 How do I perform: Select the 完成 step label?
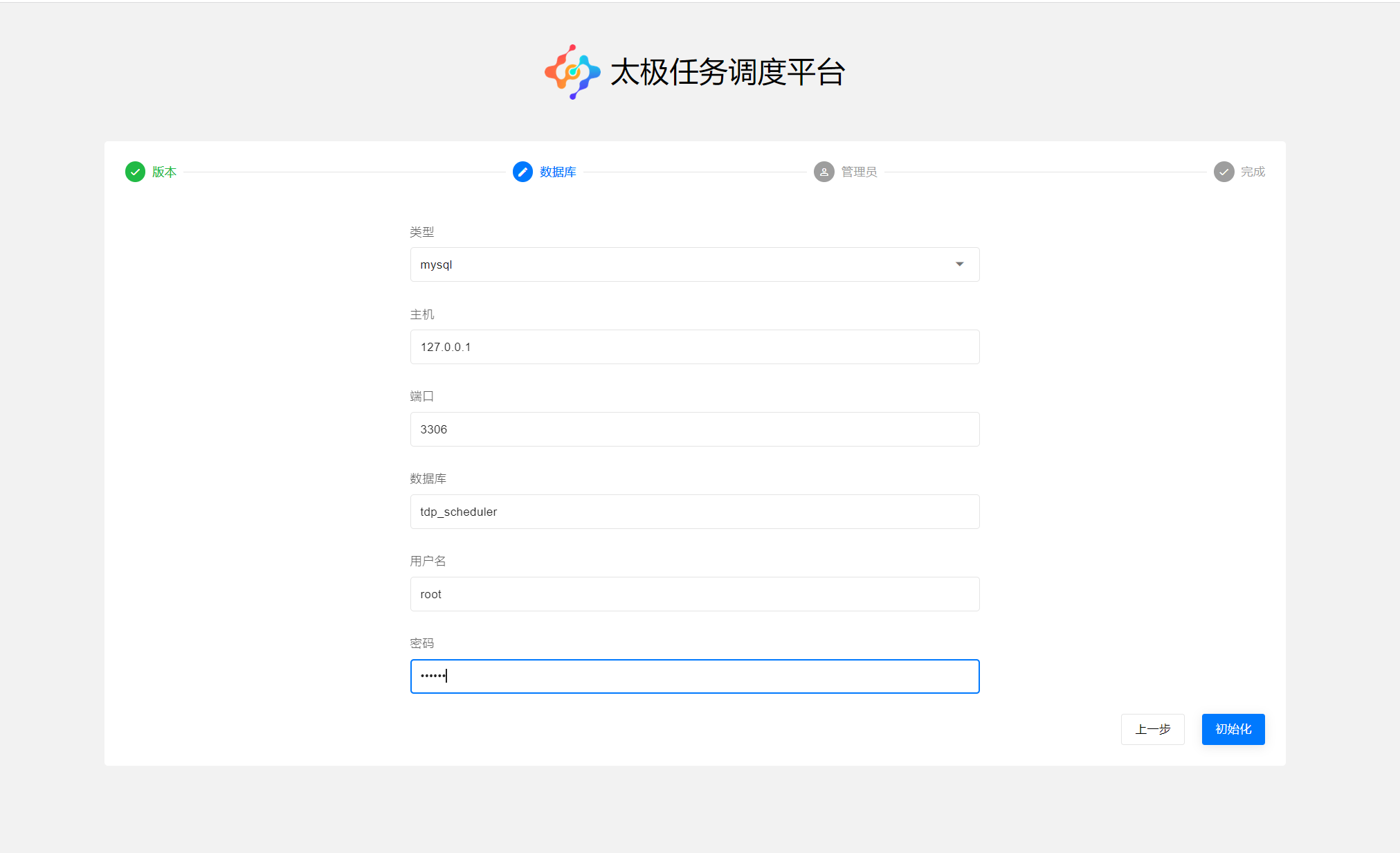1253,172
